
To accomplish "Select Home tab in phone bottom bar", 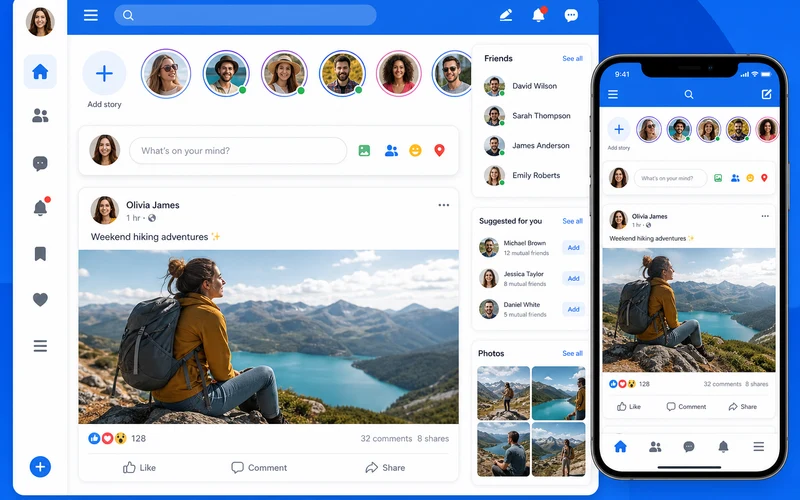I will point(620,447).
